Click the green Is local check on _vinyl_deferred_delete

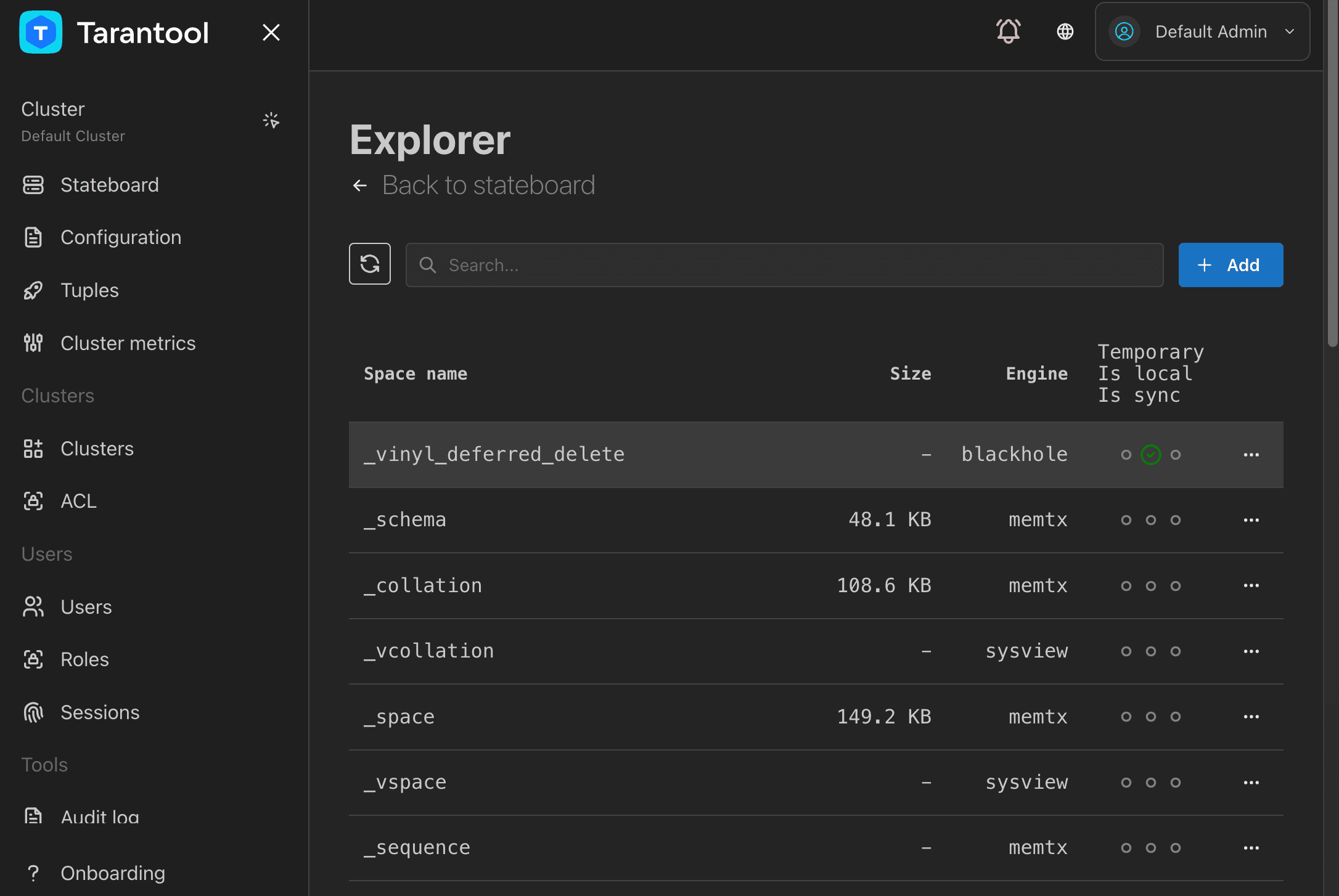(x=1151, y=455)
